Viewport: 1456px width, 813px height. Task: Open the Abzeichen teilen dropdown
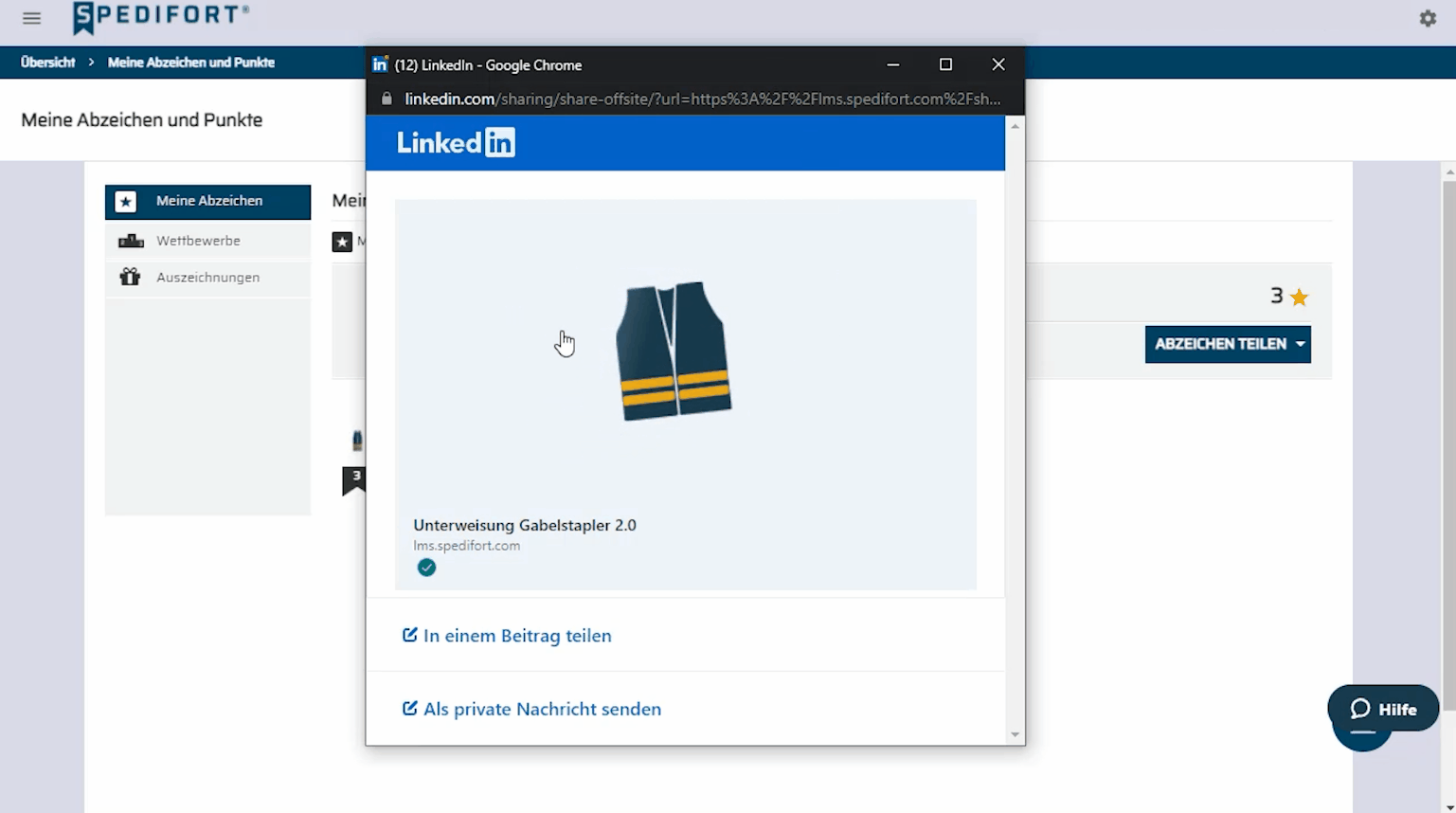[x=1228, y=344]
